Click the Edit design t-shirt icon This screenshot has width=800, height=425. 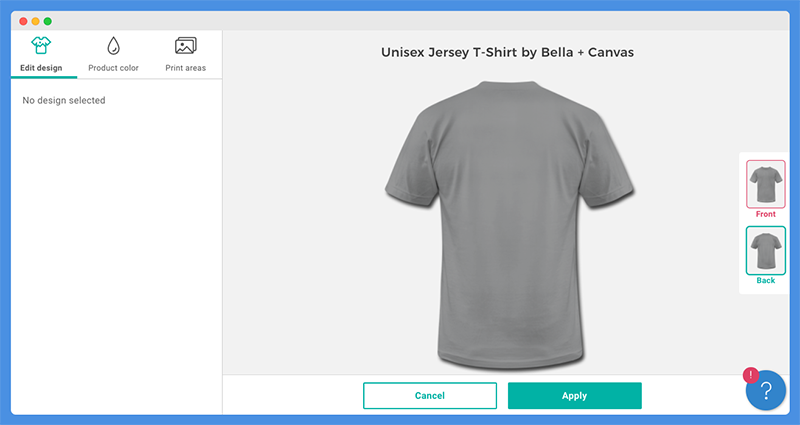(x=41, y=45)
